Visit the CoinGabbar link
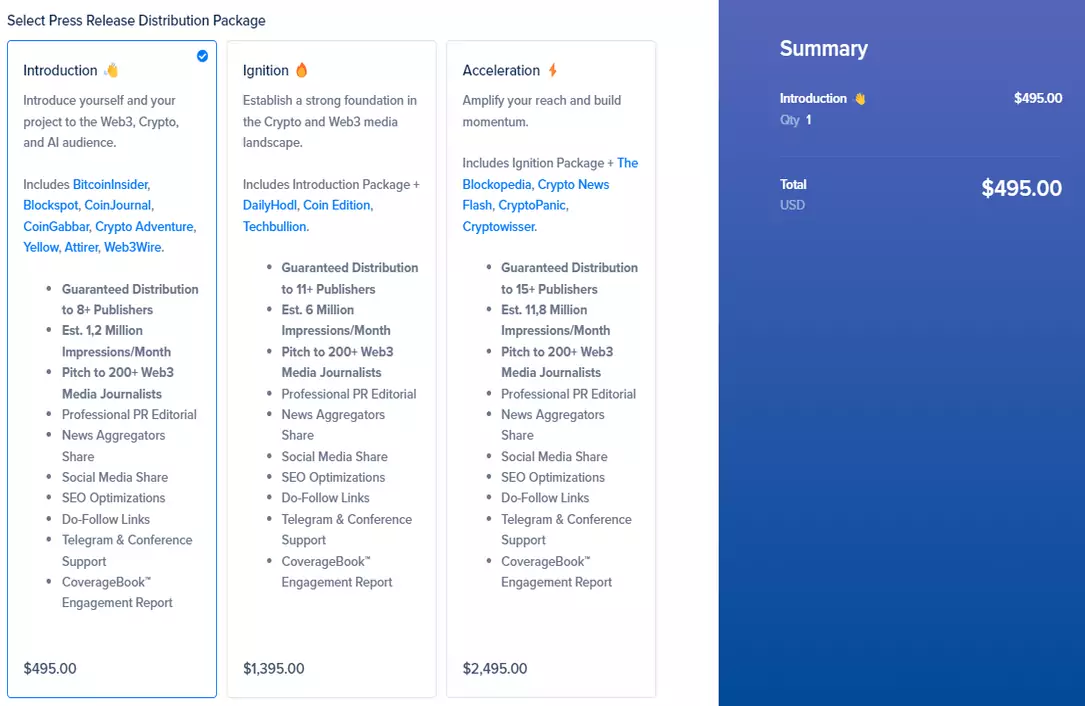This screenshot has width=1085, height=706. (56, 226)
